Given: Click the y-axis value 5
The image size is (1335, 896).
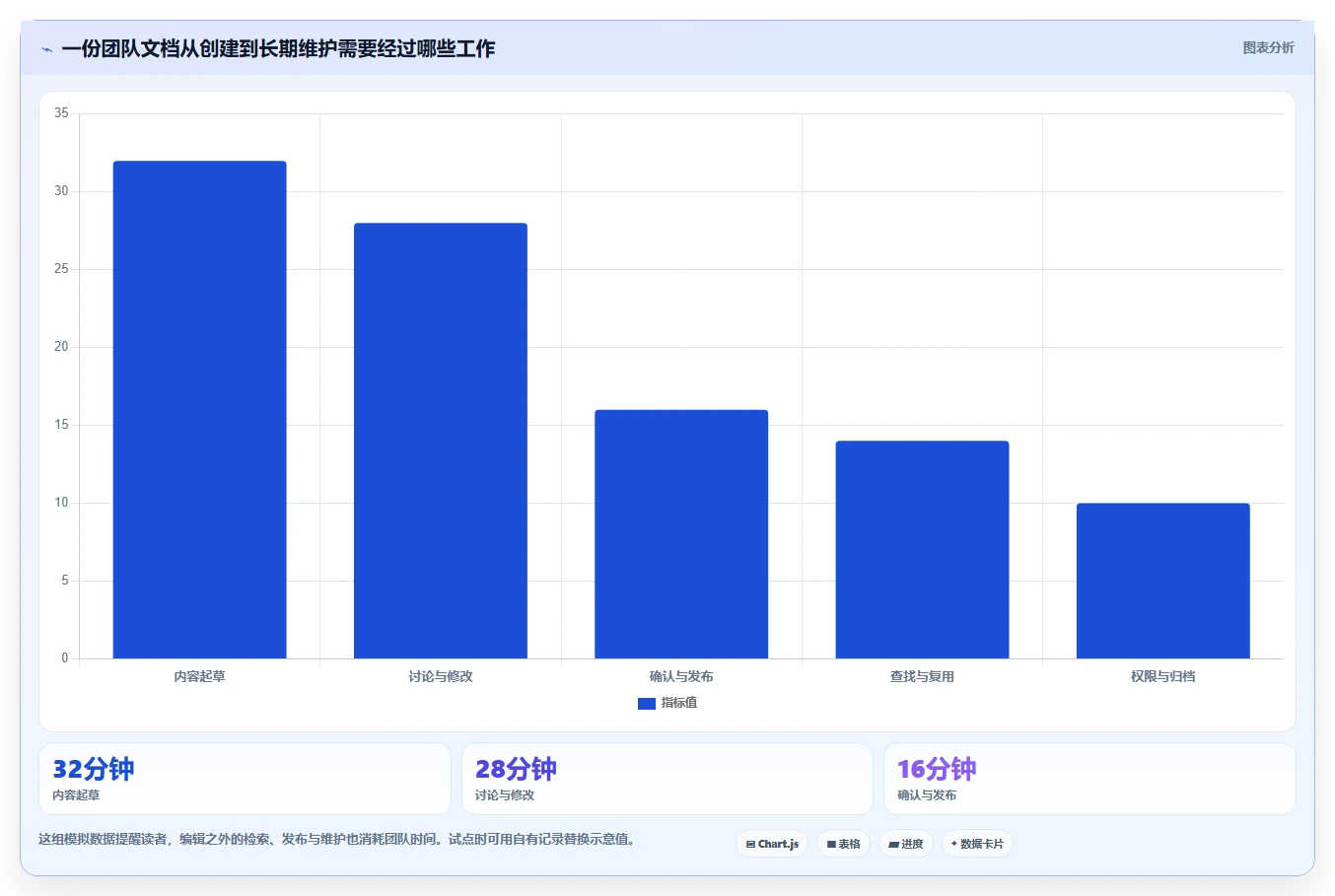Looking at the screenshot, I should pos(65,581).
